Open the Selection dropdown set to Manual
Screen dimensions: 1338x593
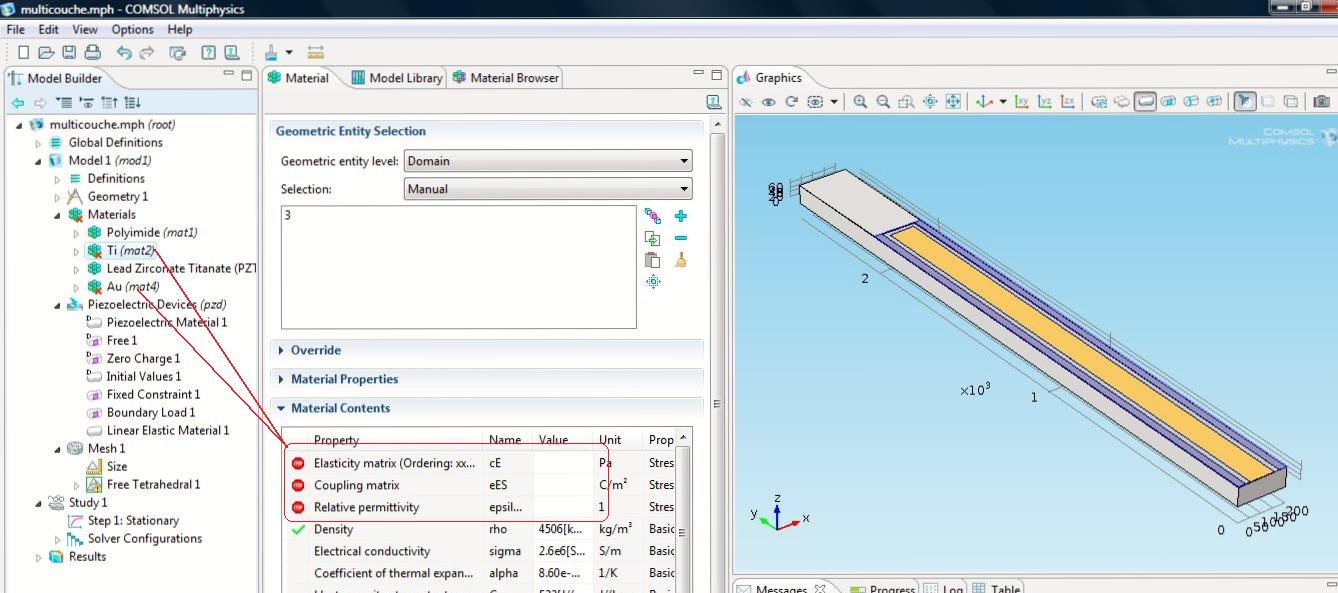pyautogui.click(x=547, y=189)
